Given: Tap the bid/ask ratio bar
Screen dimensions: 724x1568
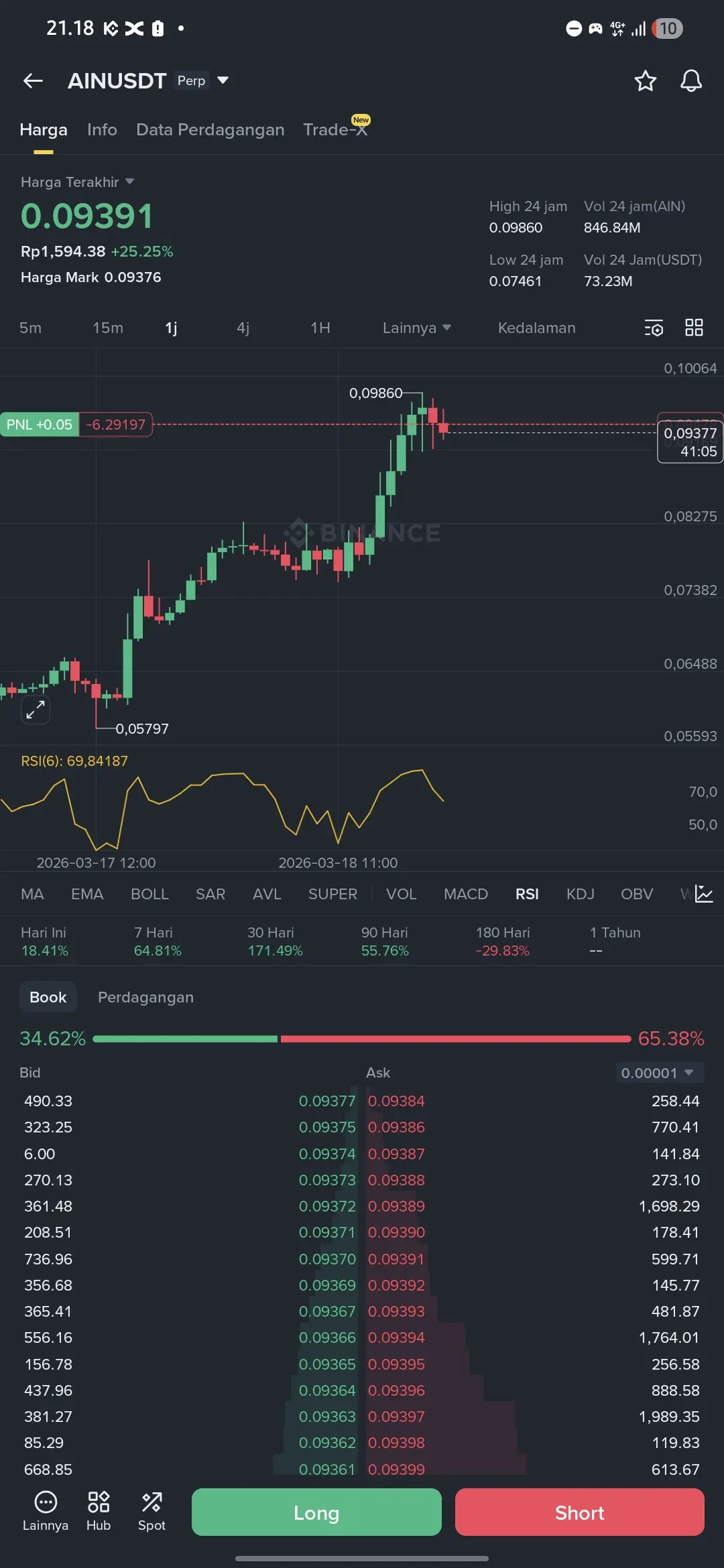Looking at the screenshot, I should point(362,1039).
